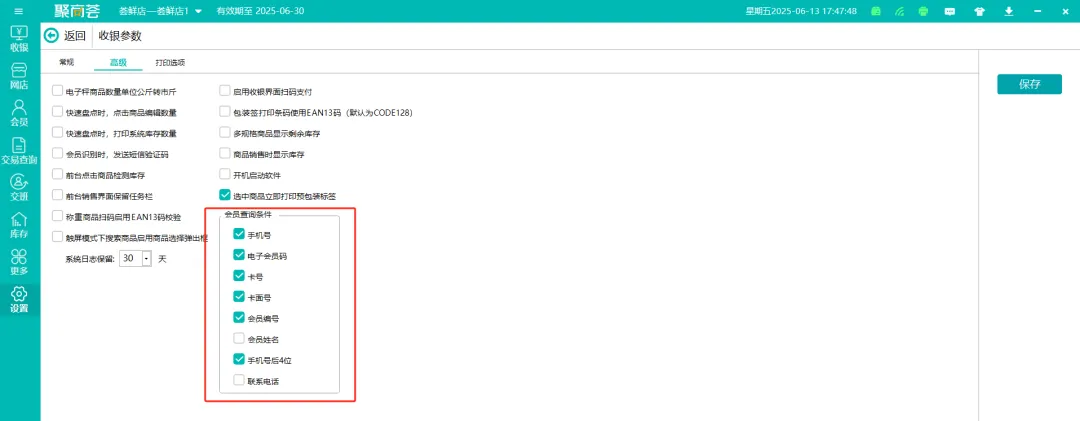Toggle the hamburger menu icon
The height and width of the screenshot is (421, 1080).
pos(18,11)
